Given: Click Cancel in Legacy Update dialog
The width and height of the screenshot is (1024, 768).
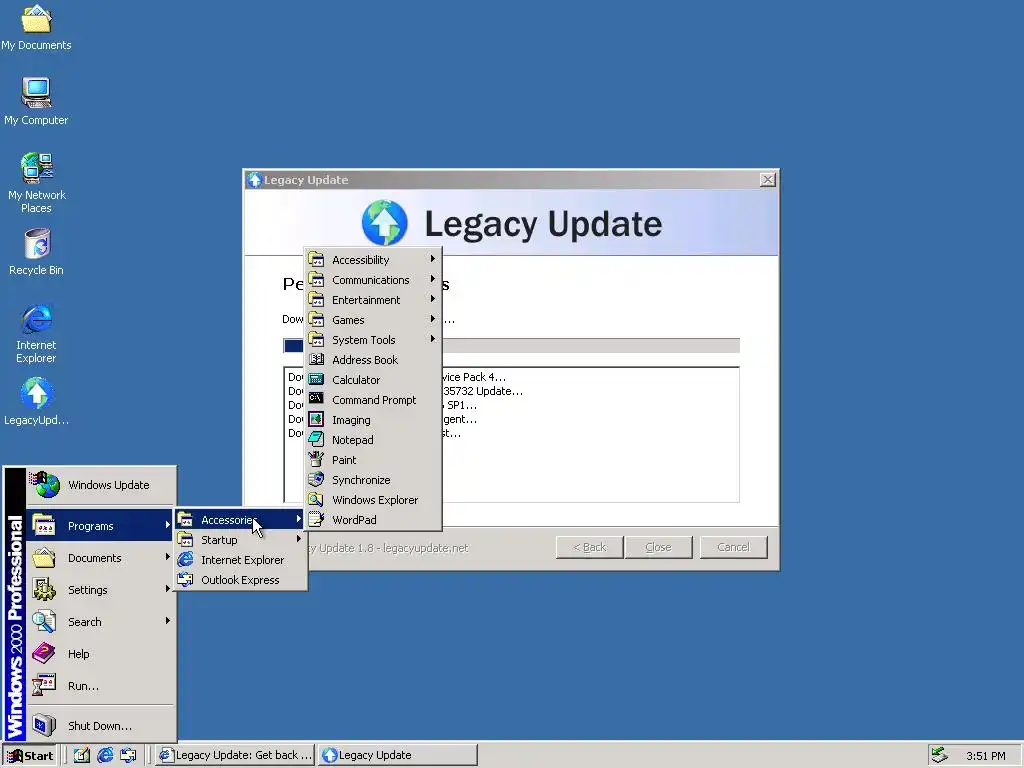Looking at the screenshot, I should [x=733, y=547].
